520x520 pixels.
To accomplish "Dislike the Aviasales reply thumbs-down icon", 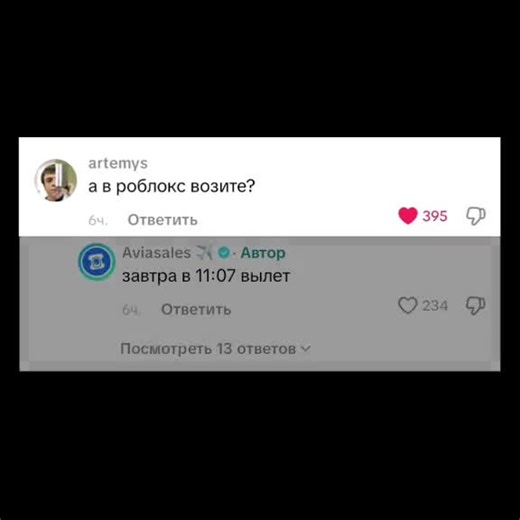I will (475, 305).
